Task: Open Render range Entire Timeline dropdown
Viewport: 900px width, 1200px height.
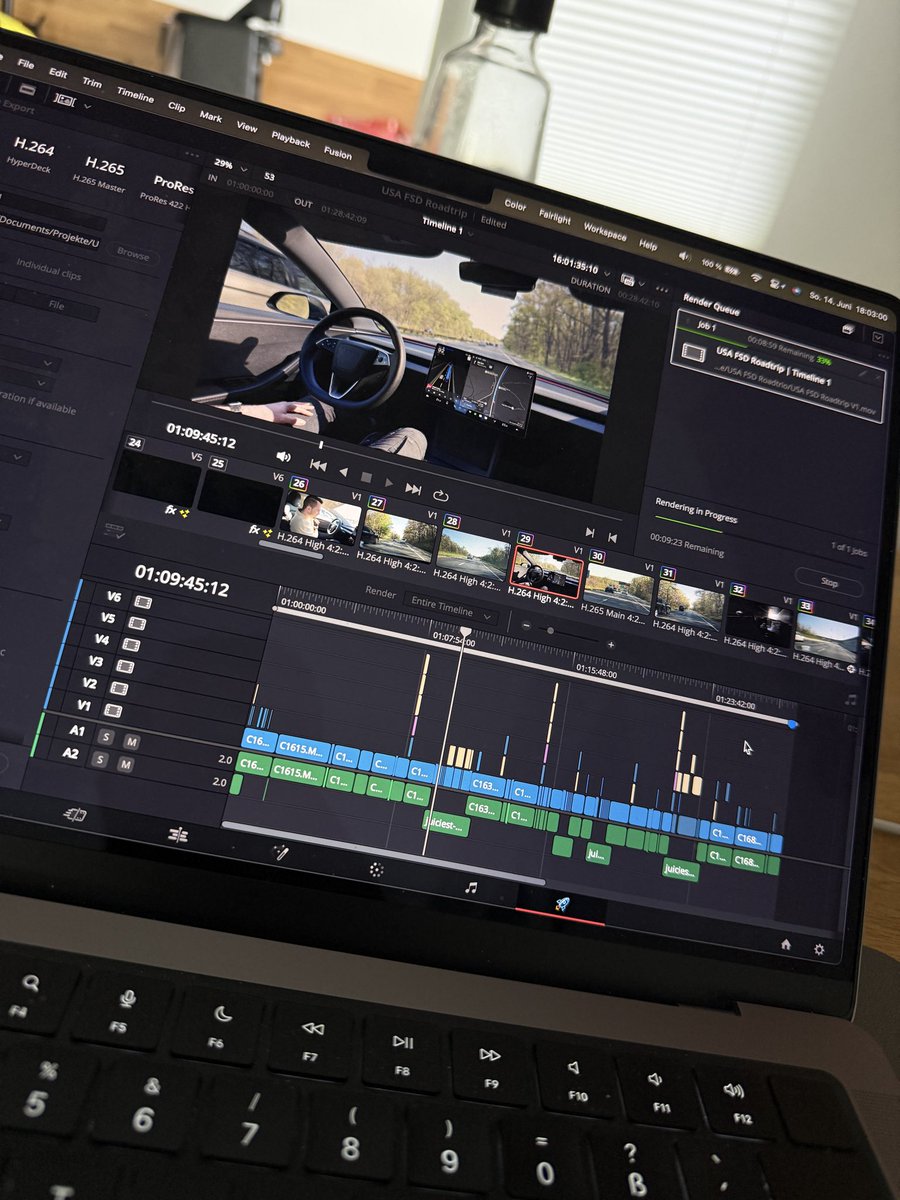Action: (453, 608)
